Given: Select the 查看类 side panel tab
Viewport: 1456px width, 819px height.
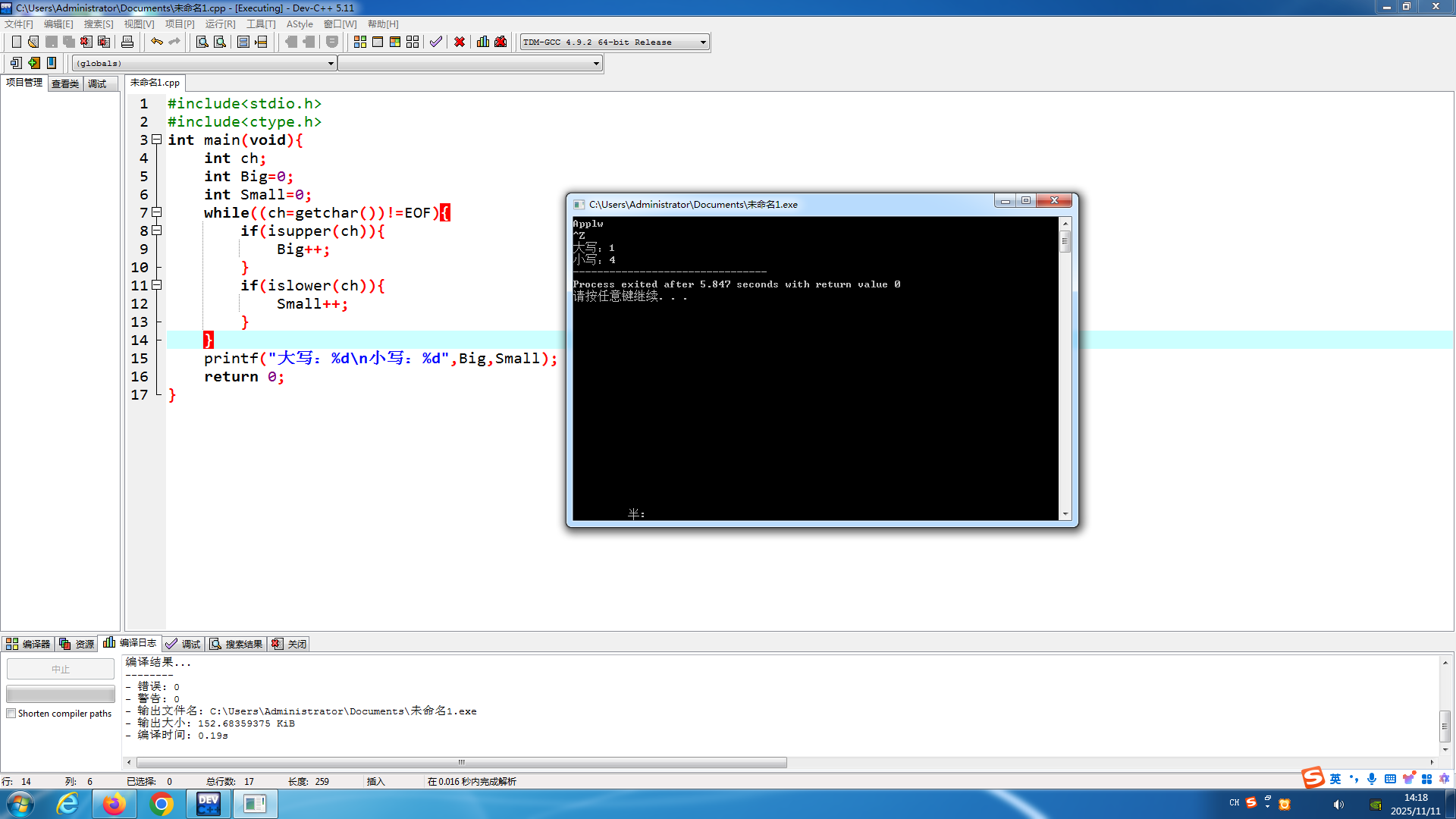Looking at the screenshot, I should [65, 83].
